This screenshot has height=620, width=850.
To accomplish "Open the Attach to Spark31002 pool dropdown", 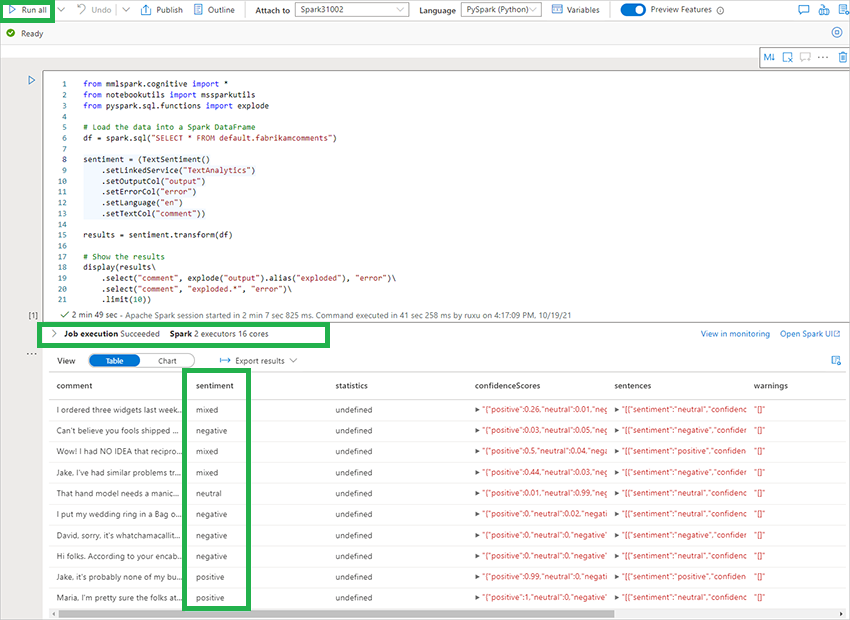I will click(352, 10).
